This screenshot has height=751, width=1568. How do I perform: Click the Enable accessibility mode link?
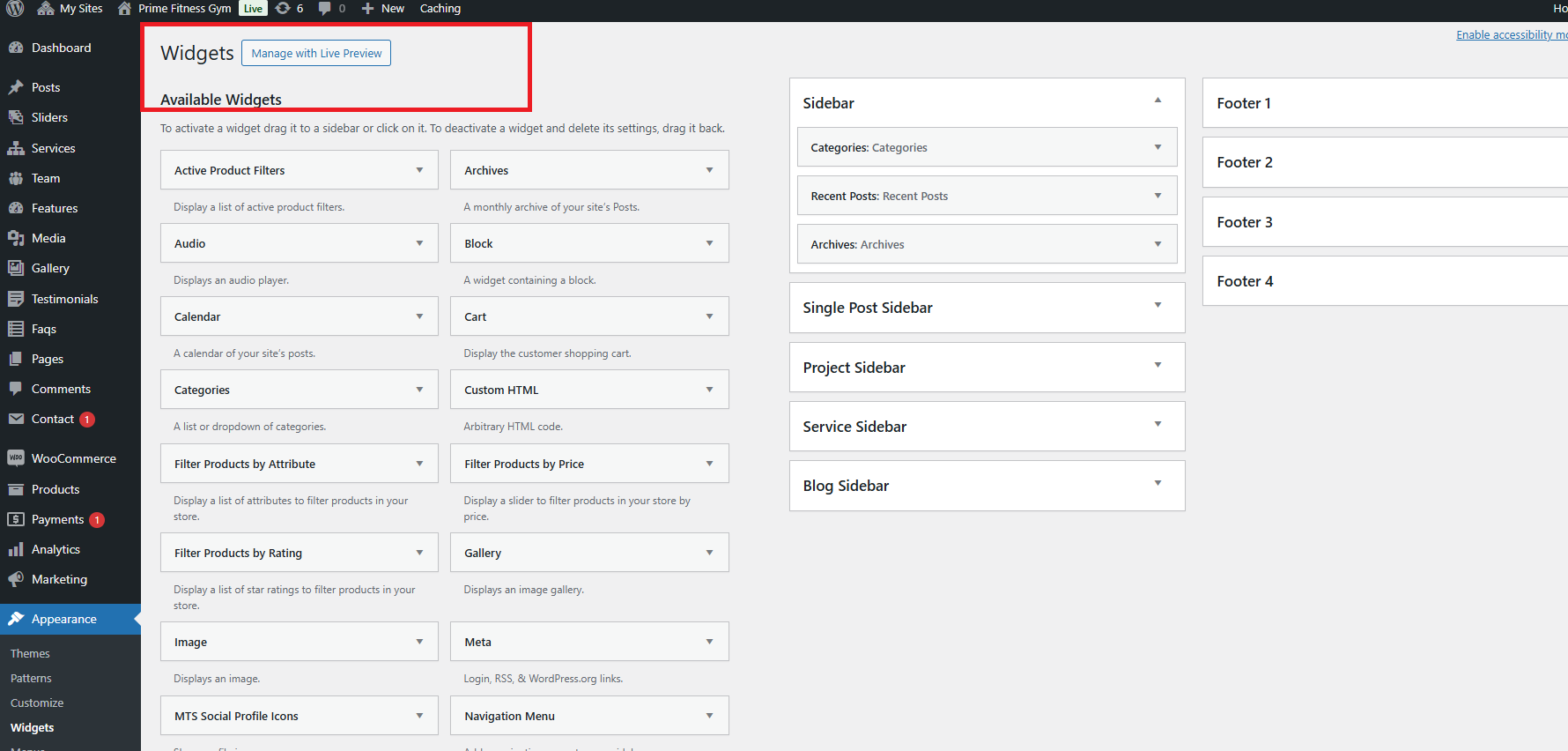coord(1510,35)
